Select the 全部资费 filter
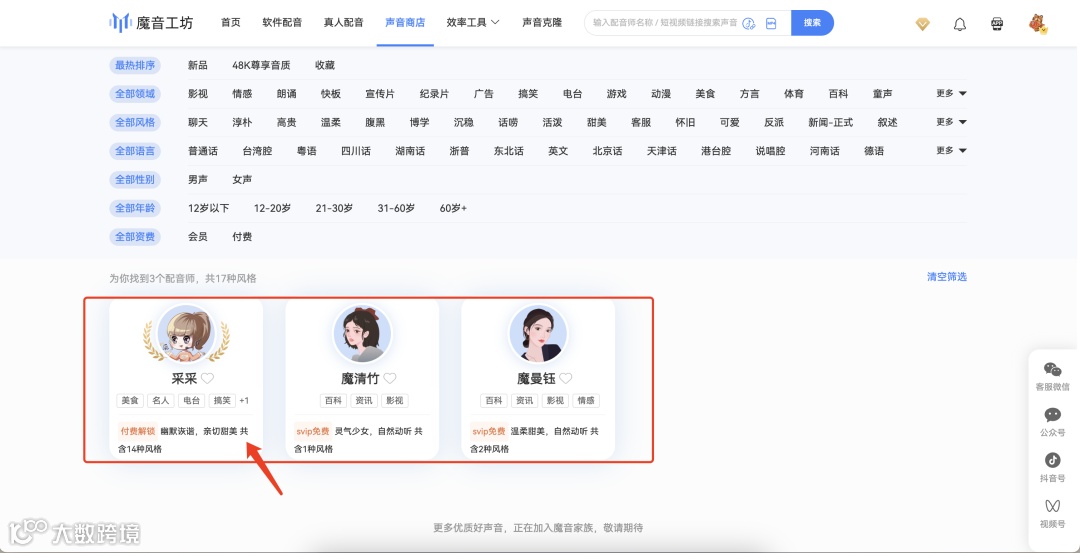Screen dimensions: 1080x553 pos(134,237)
